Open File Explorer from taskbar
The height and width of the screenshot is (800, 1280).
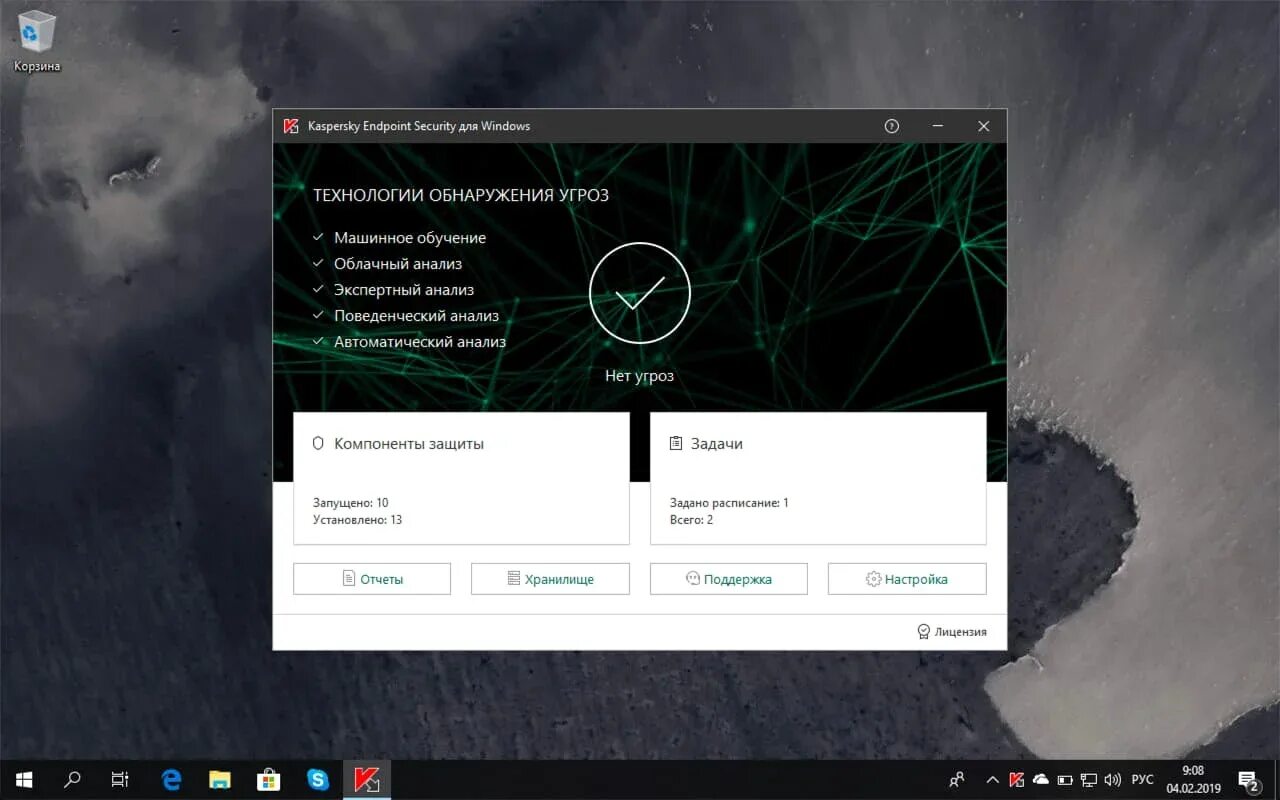pos(220,779)
